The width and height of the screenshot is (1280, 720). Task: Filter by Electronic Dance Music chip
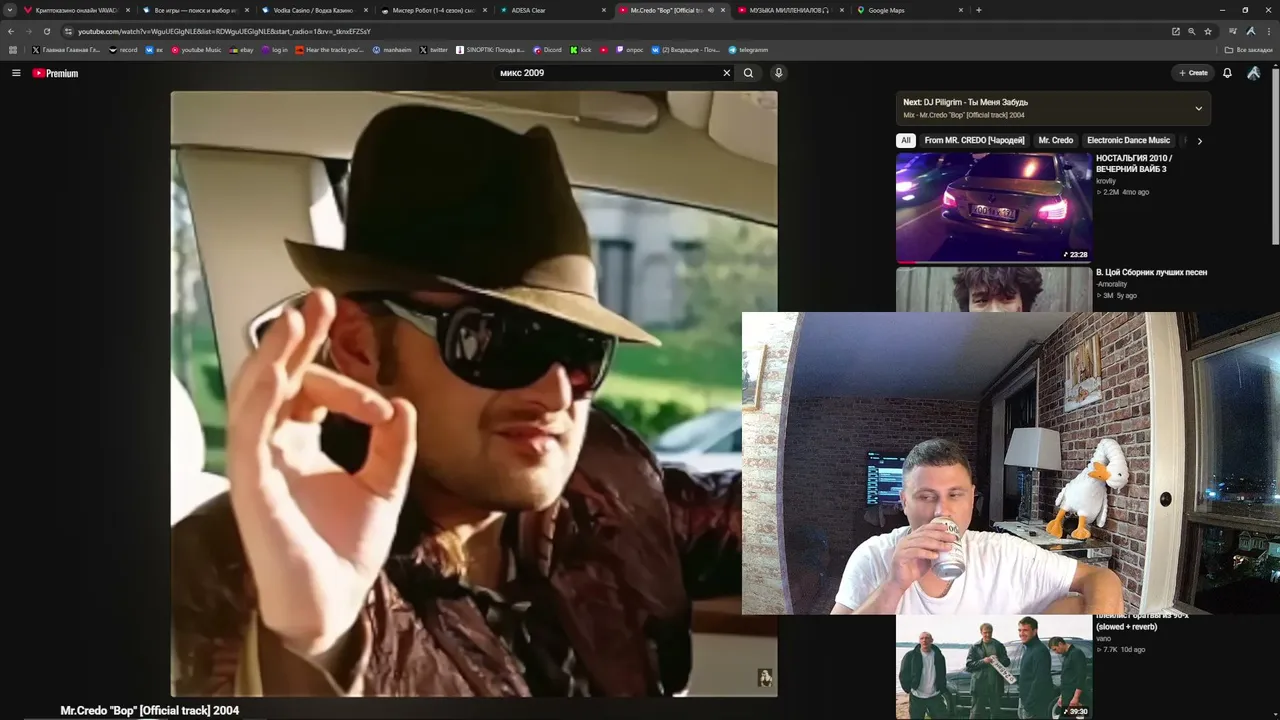tap(1128, 141)
